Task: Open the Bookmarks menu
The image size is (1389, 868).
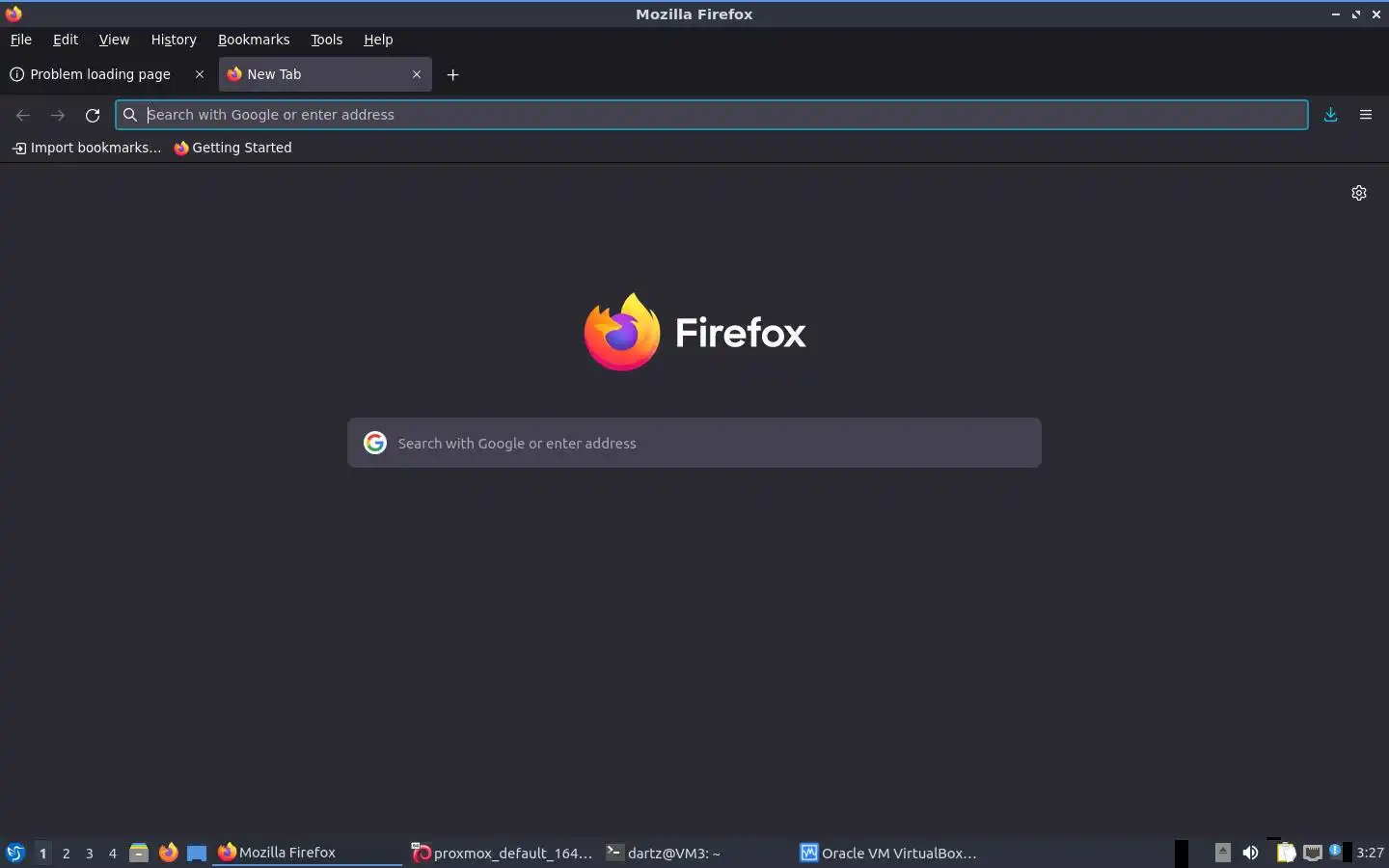Action: click(254, 40)
